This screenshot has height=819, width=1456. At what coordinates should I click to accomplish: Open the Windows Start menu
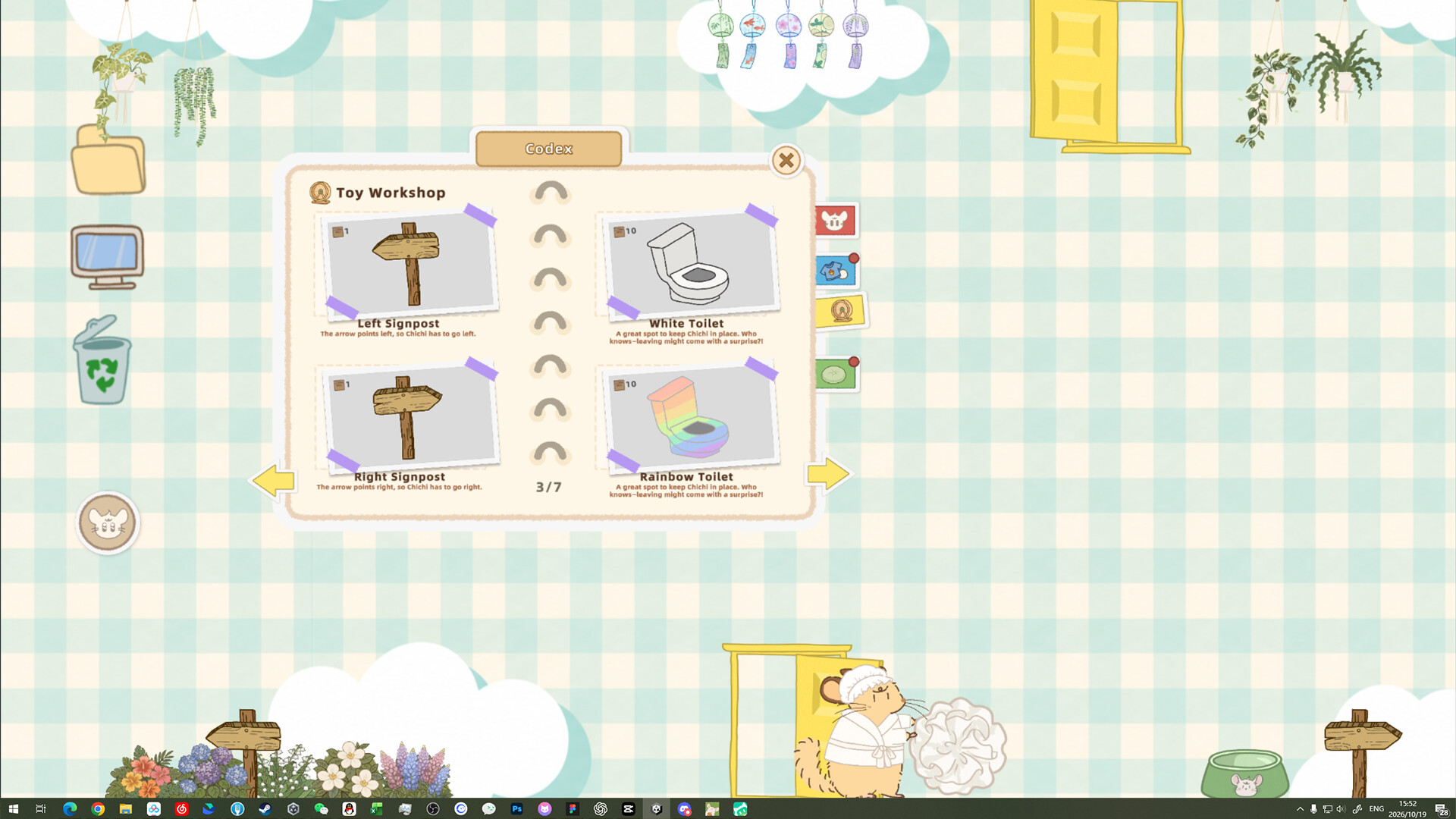[x=13, y=809]
